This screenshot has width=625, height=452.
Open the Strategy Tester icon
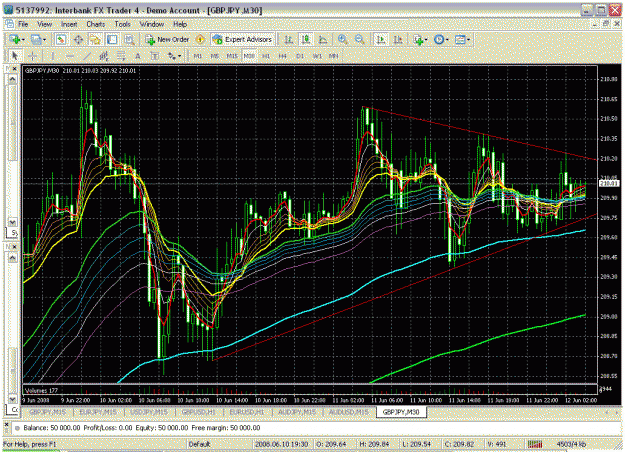(129, 39)
